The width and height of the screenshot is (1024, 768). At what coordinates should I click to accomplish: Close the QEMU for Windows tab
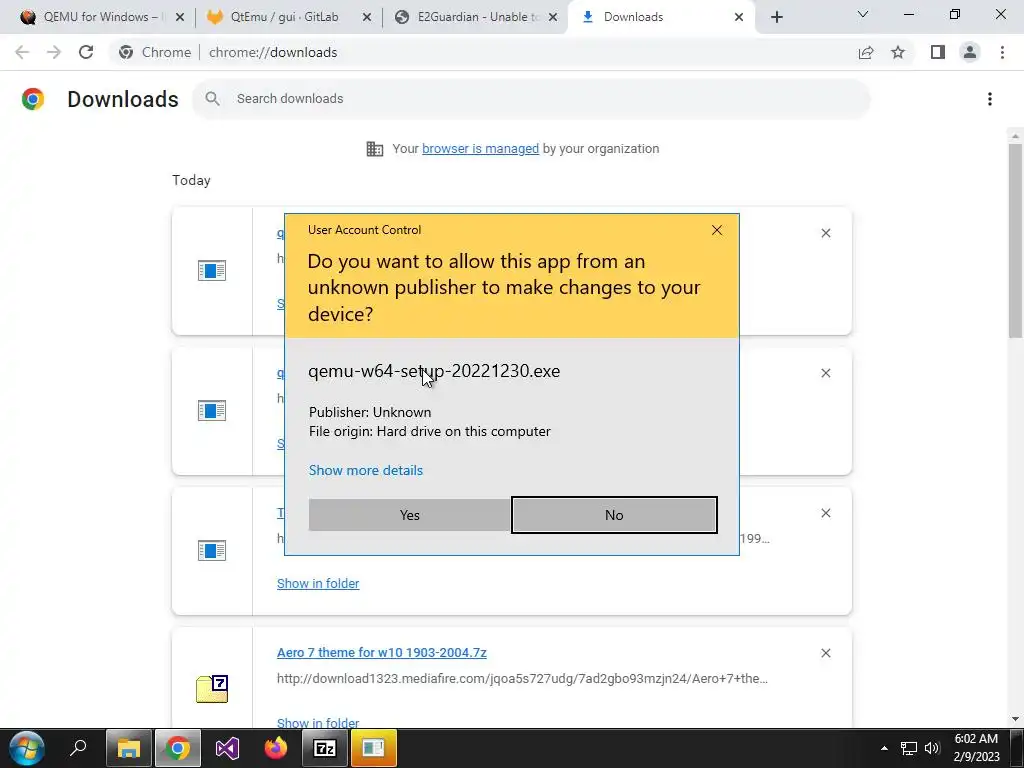click(180, 17)
